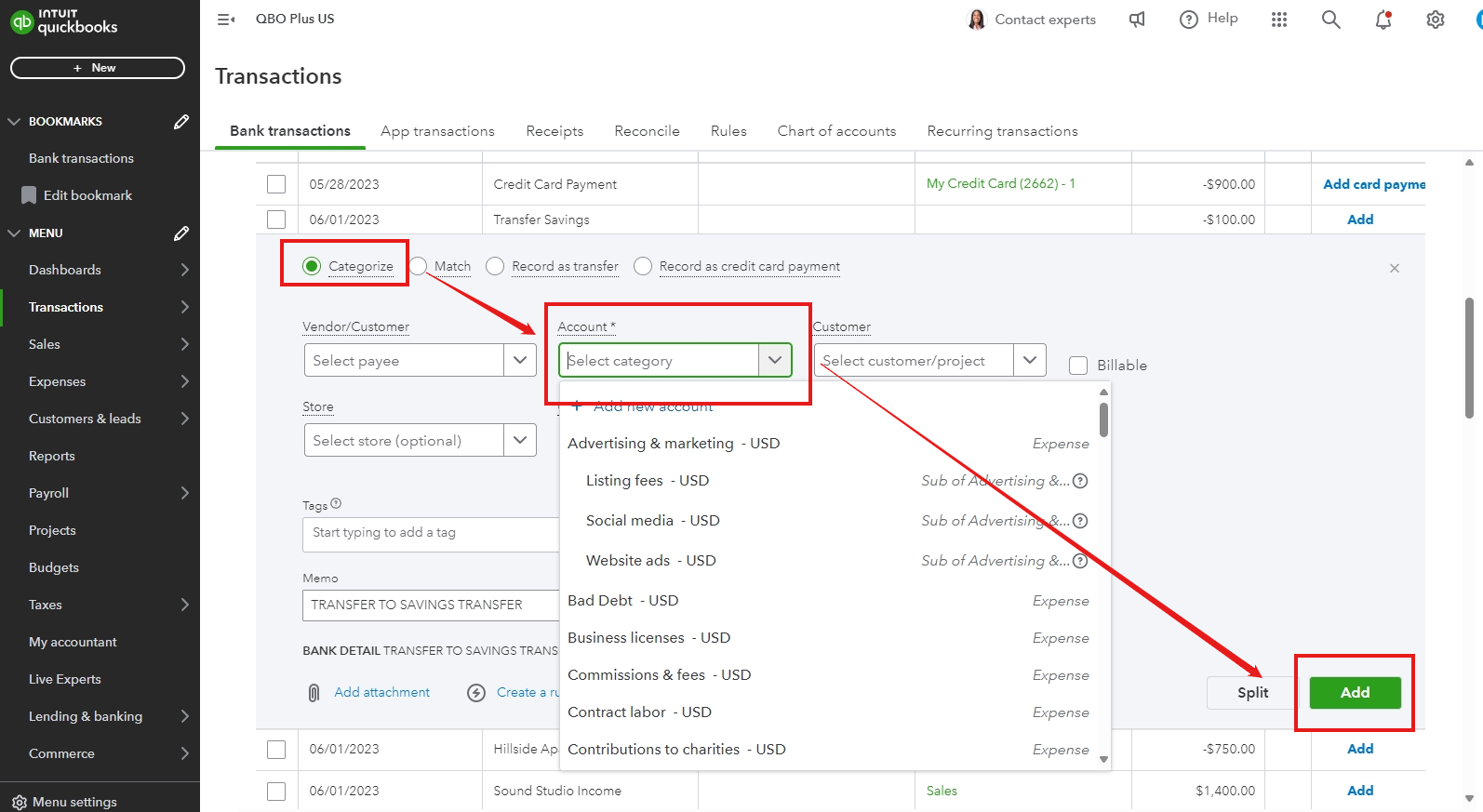1483x812 pixels.
Task: Click the megaphone announcements icon
Action: (1137, 20)
